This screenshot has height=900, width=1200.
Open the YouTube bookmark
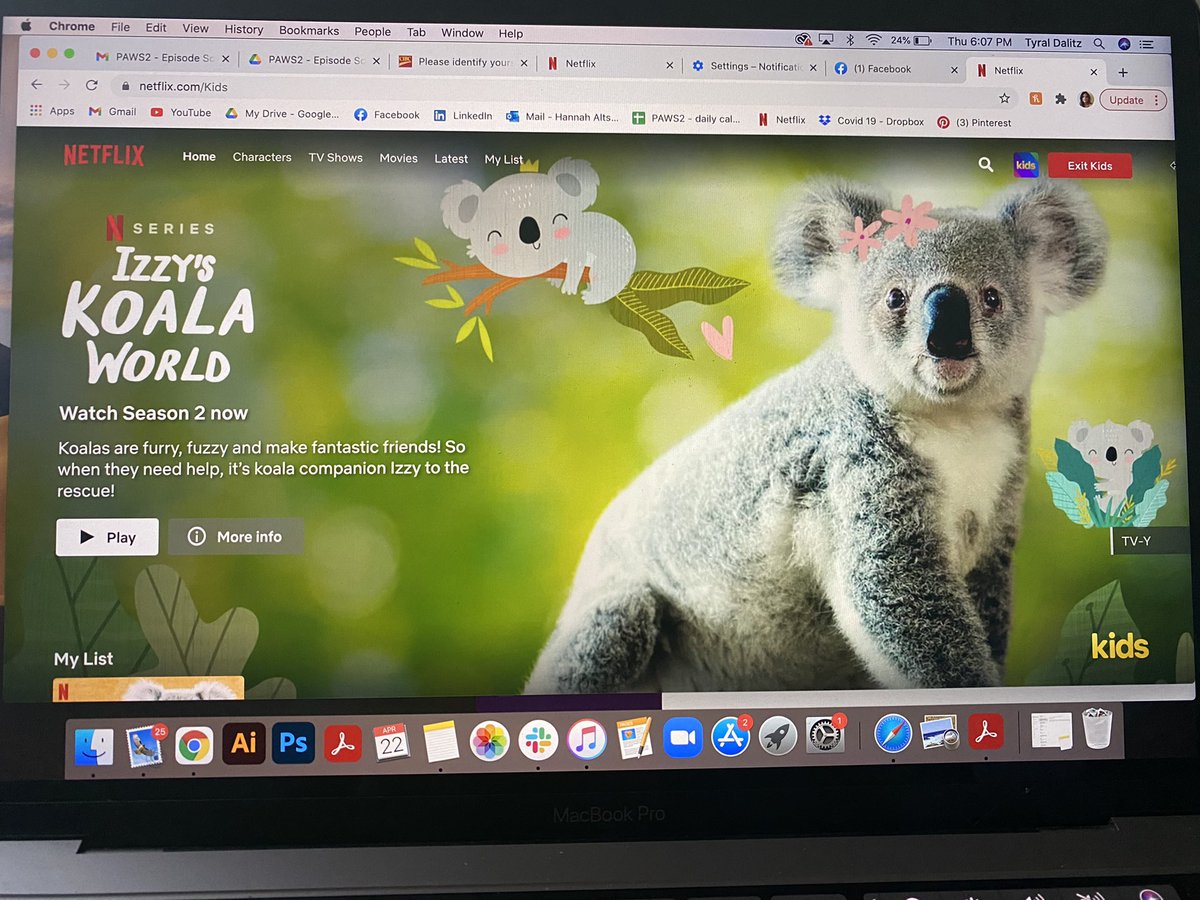[x=181, y=113]
